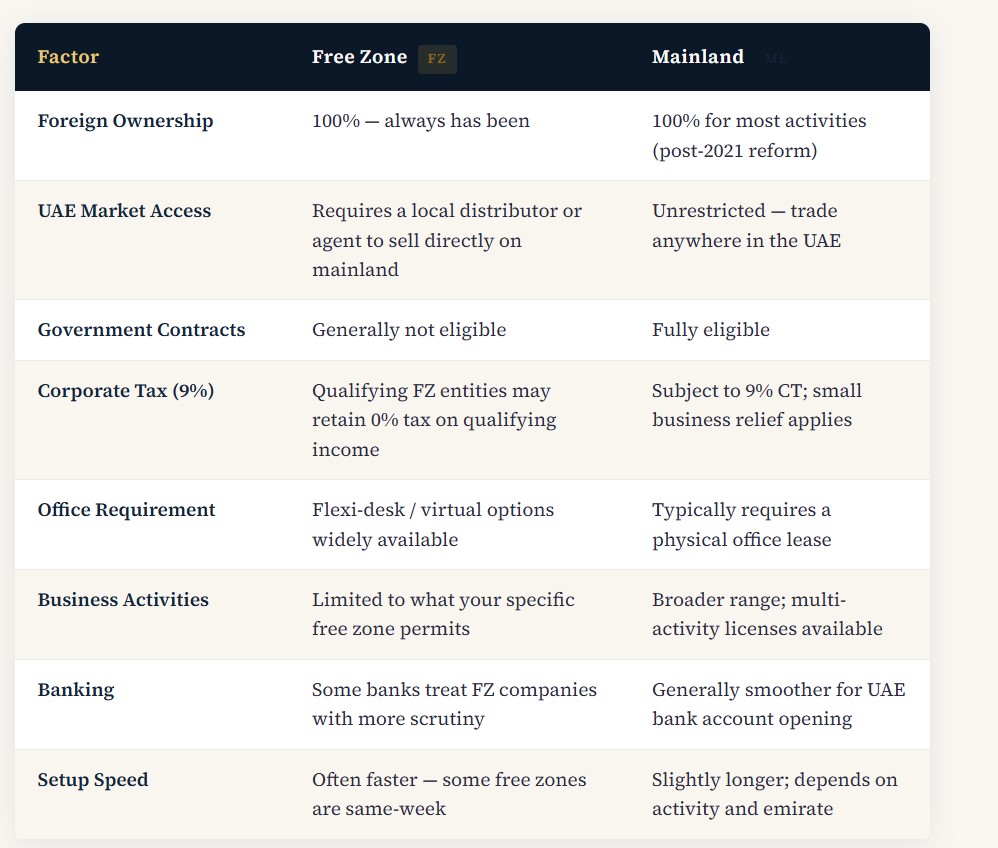The width and height of the screenshot is (998, 848).
Task: Click the Foreign Ownership row label
Action: click(125, 121)
